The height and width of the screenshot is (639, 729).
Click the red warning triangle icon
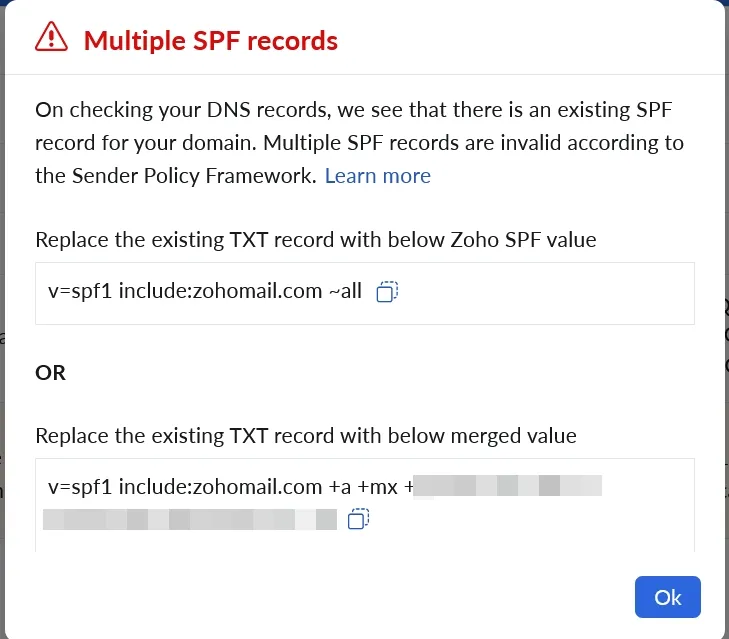50,39
